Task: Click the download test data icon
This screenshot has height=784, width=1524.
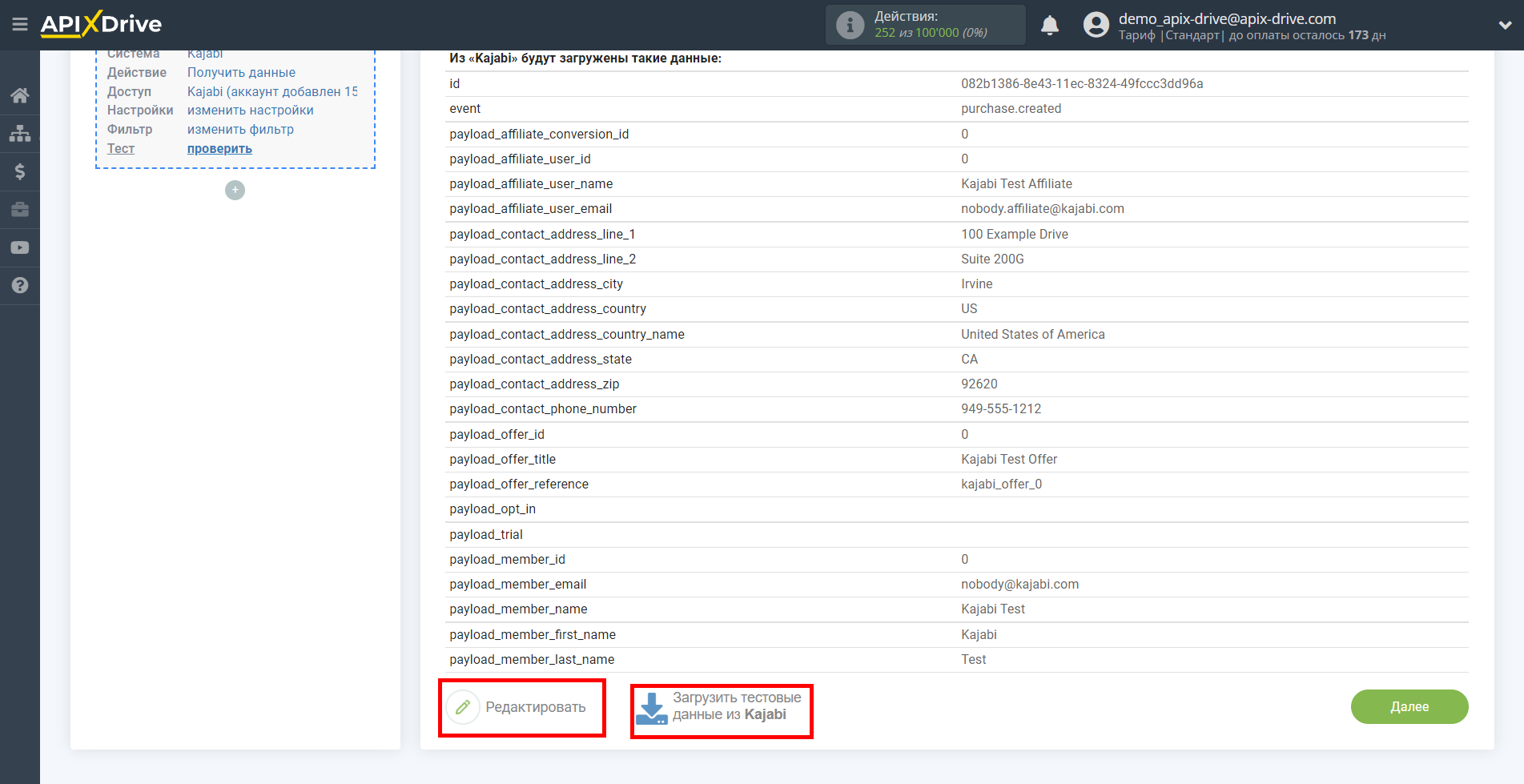Action: (651, 708)
